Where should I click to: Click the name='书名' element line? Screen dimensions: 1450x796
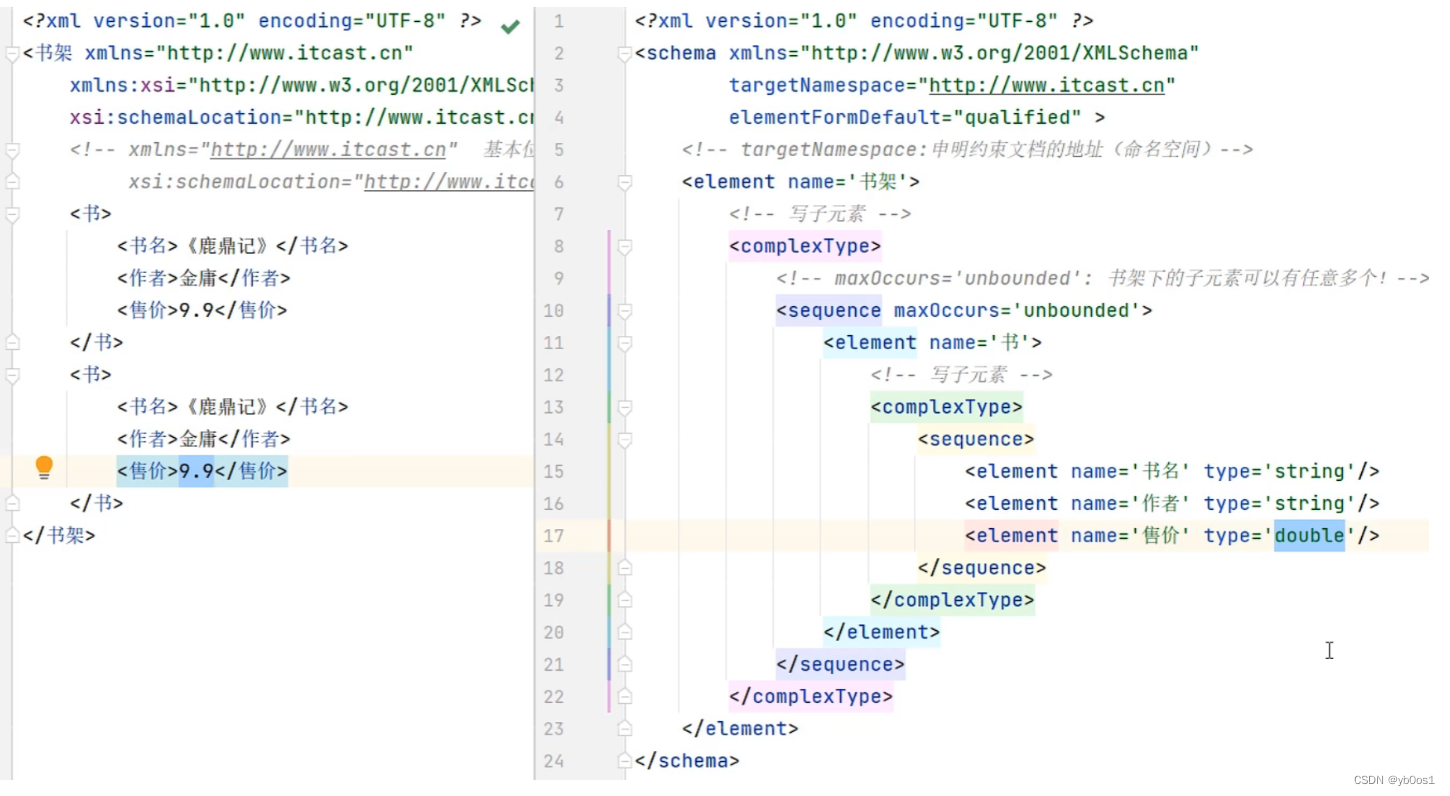click(x=1172, y=471)
